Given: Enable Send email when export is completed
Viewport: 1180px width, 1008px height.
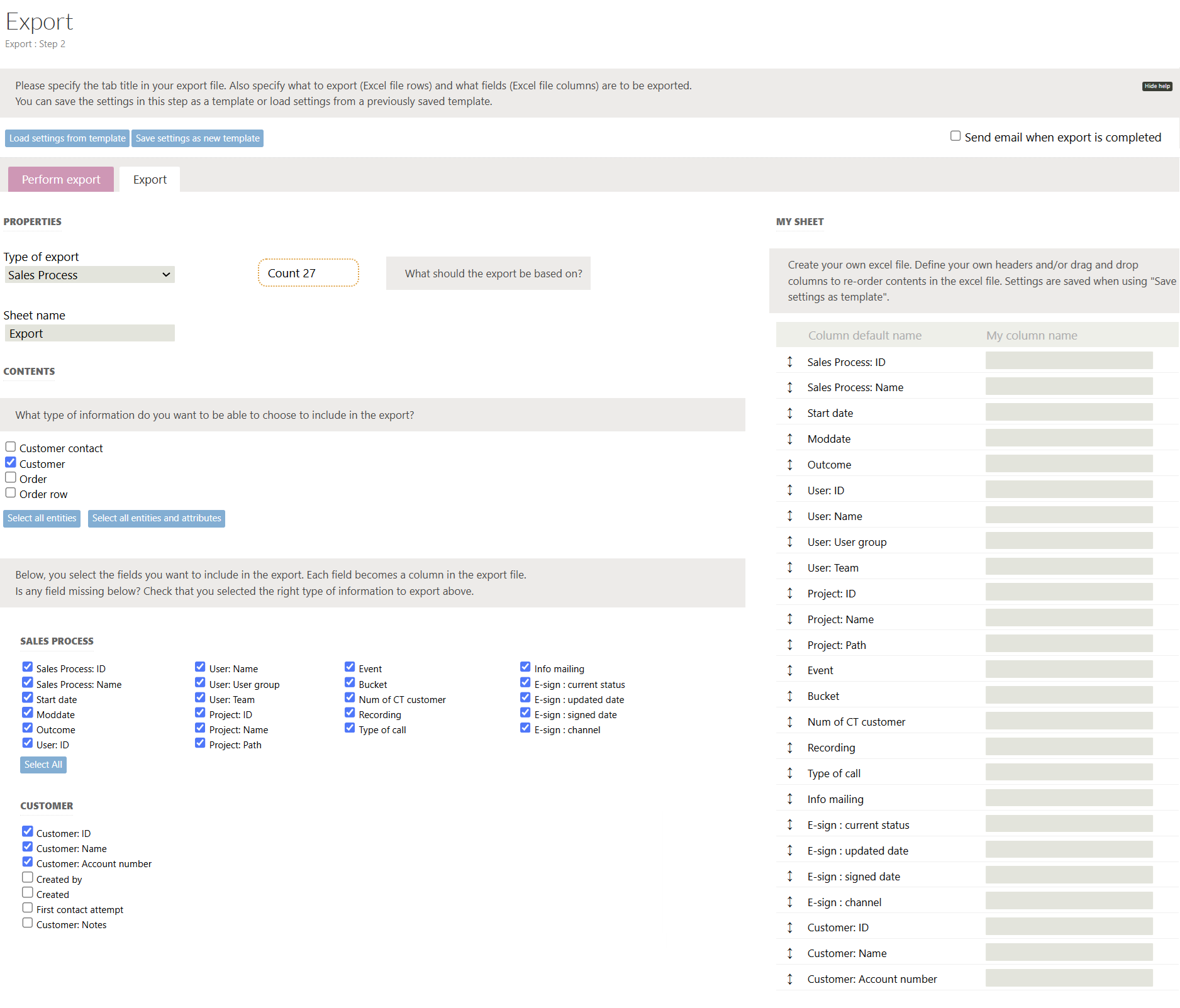Looking at the screenshot, I should click(x=955, y=136).
